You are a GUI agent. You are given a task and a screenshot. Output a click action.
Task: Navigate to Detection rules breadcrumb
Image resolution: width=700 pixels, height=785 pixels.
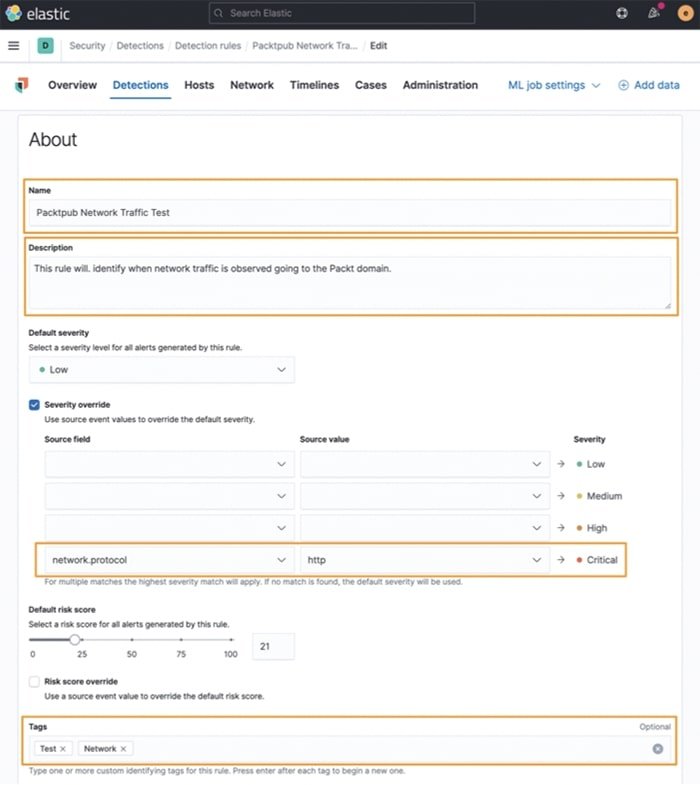208,46
